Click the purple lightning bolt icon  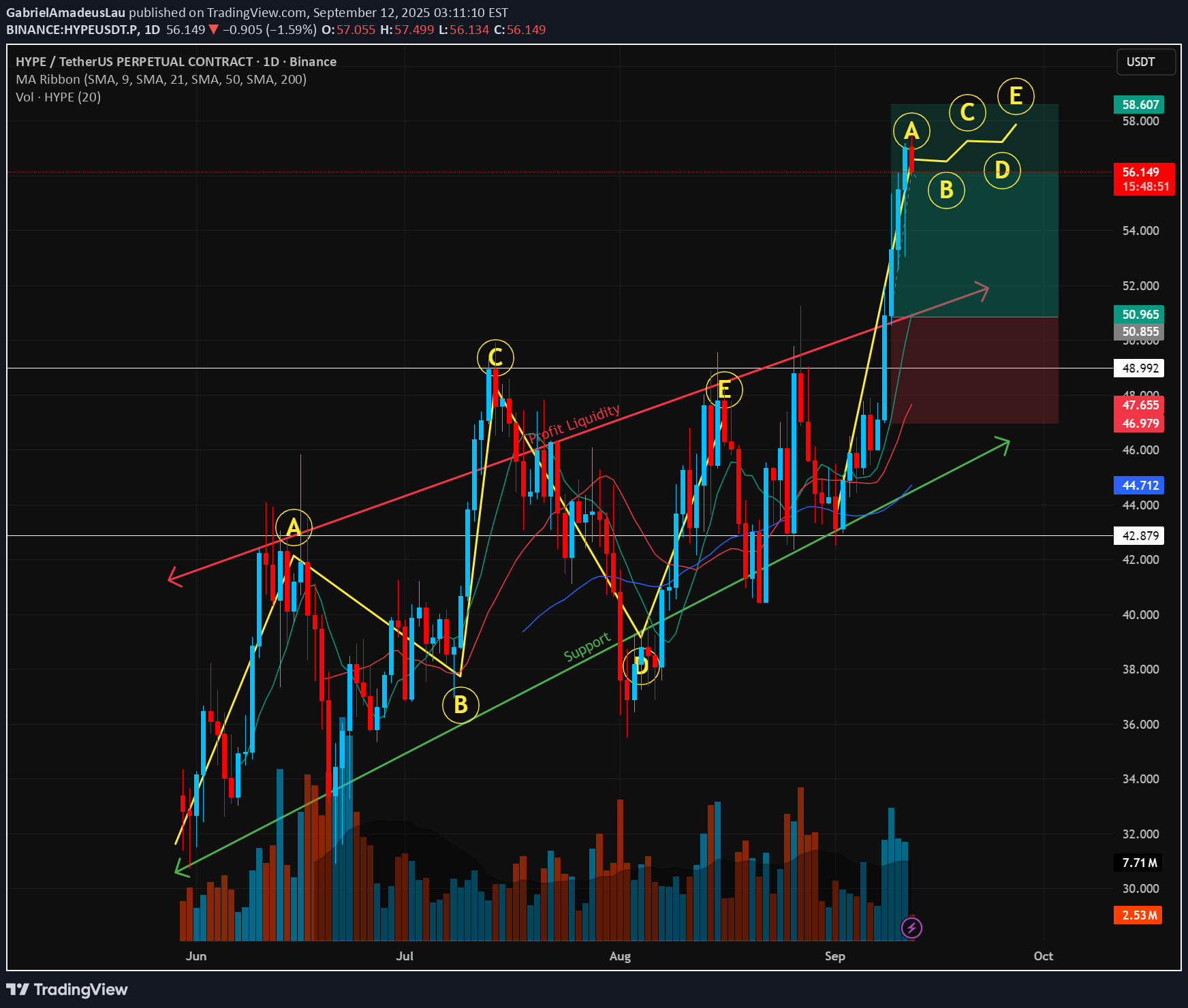click(x=911, y=928)
